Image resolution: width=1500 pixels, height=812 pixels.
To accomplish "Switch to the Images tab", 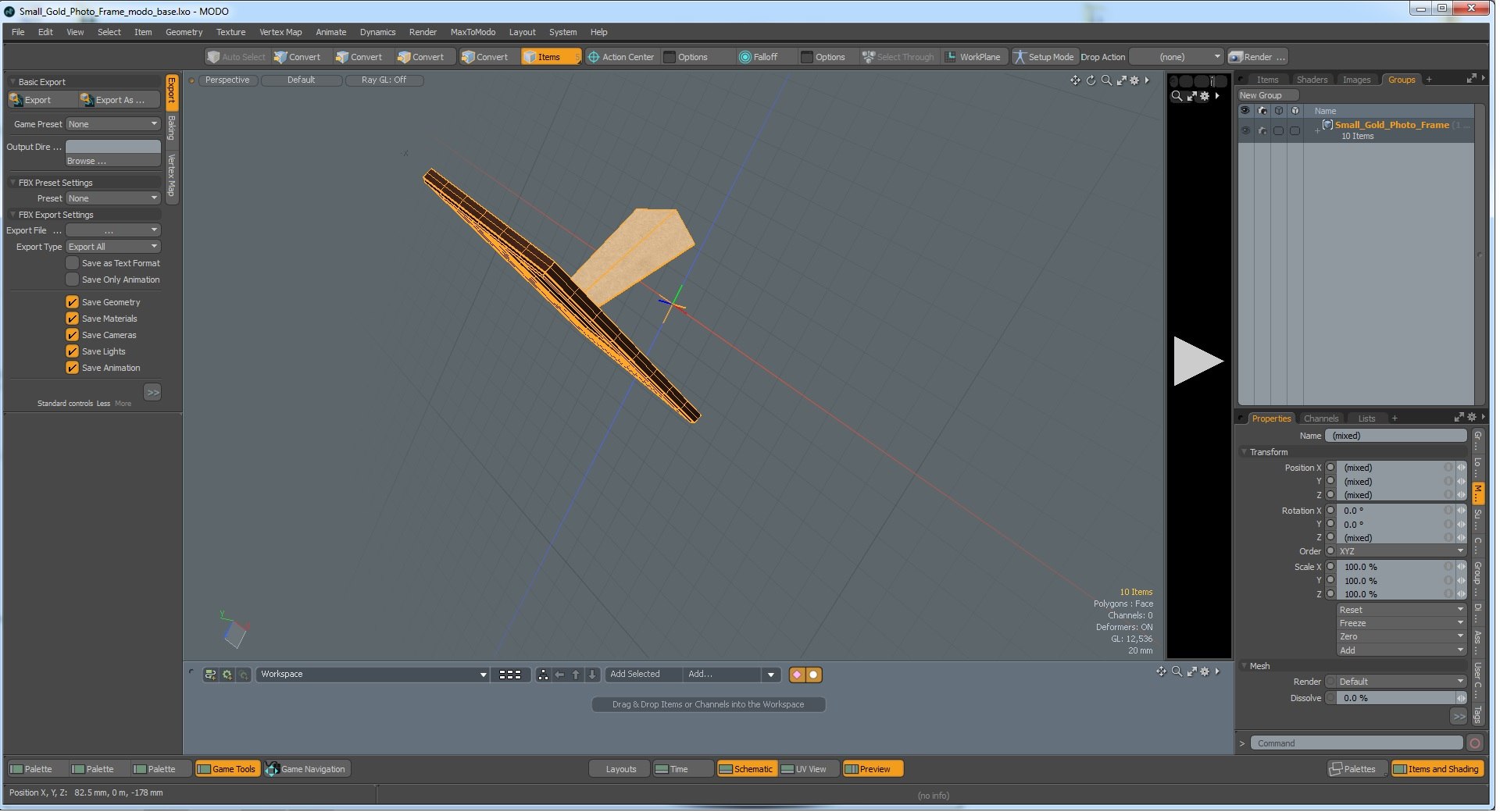I will [x=1356, y=80].
